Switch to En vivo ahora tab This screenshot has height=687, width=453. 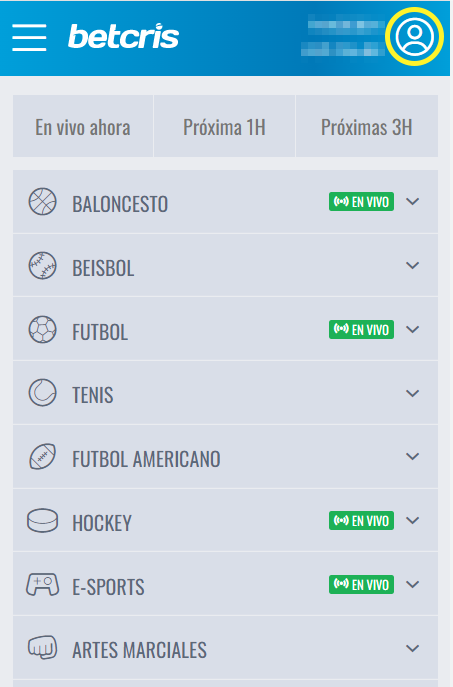coord(83,126)
